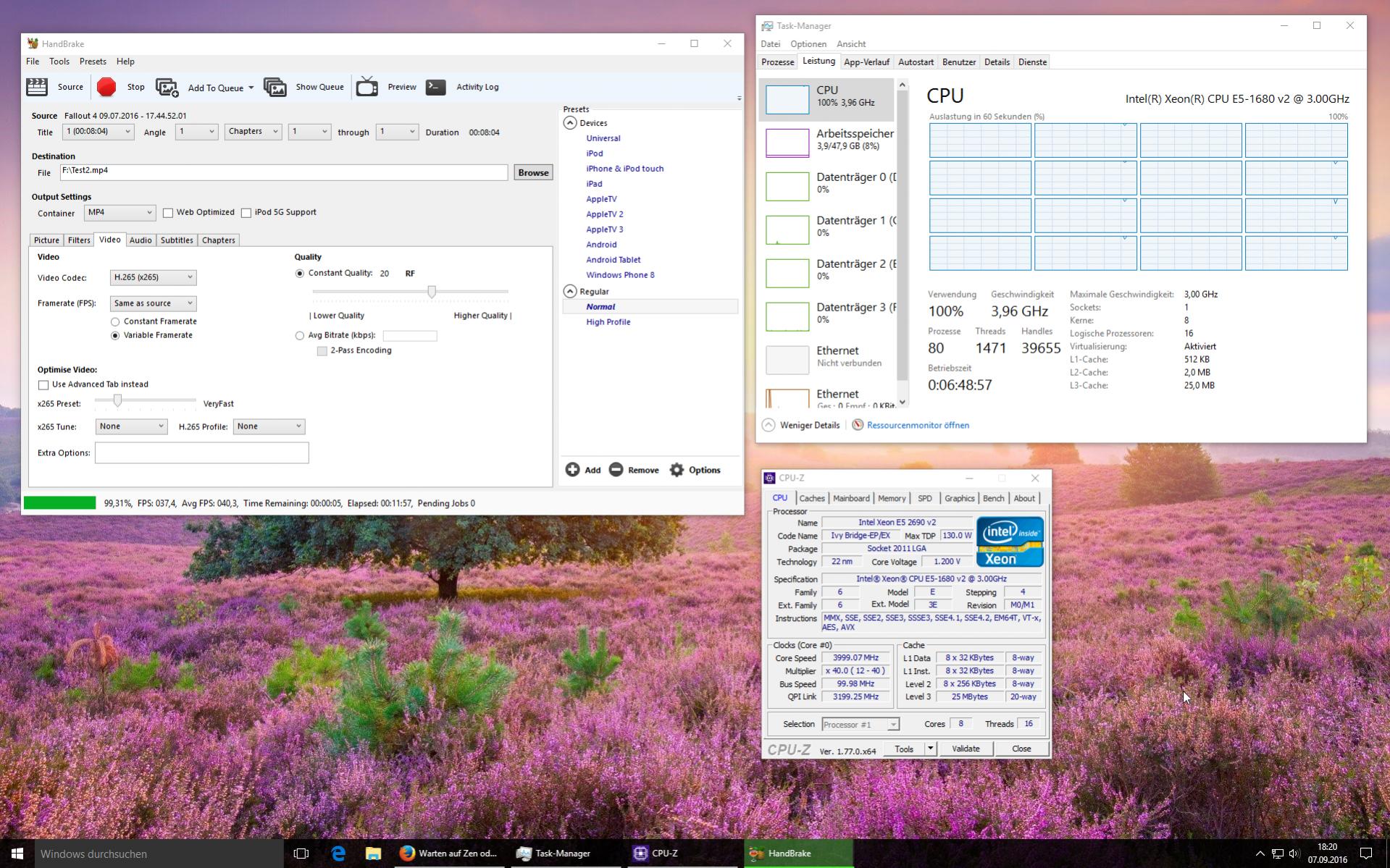Collapse the Regular preset group
Screen dimensions: 1390x868
pyautogui.click(x=570, y=292)
